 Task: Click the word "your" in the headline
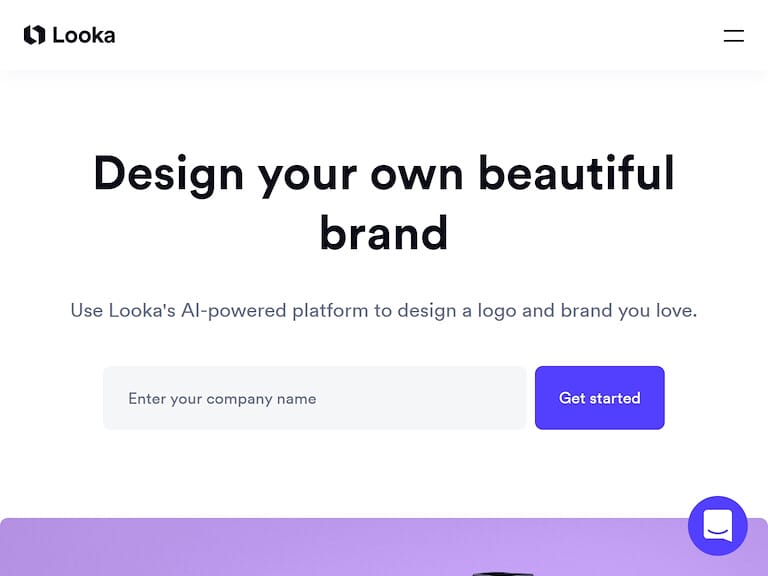[x=307, y=173]
